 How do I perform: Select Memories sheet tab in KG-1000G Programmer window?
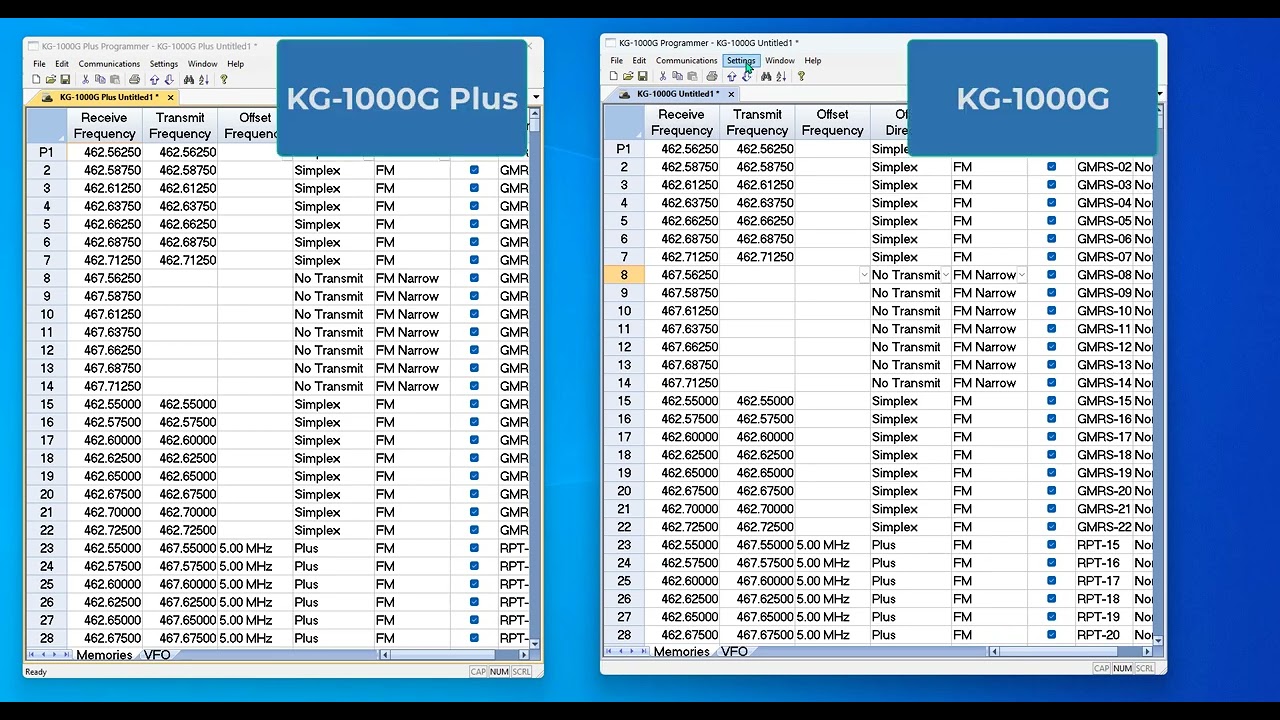[682, 652]
